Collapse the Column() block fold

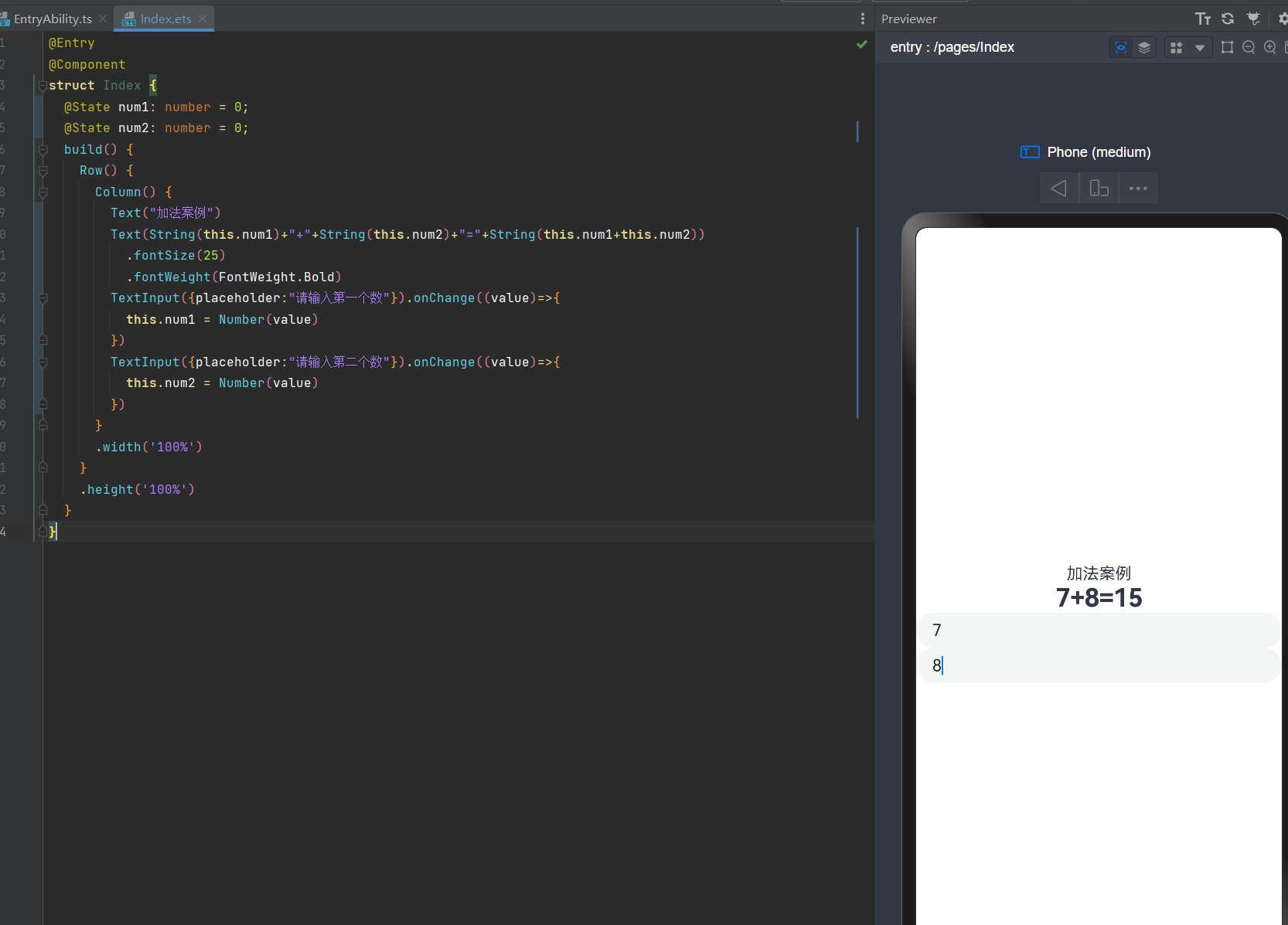[x=43, y=192]
